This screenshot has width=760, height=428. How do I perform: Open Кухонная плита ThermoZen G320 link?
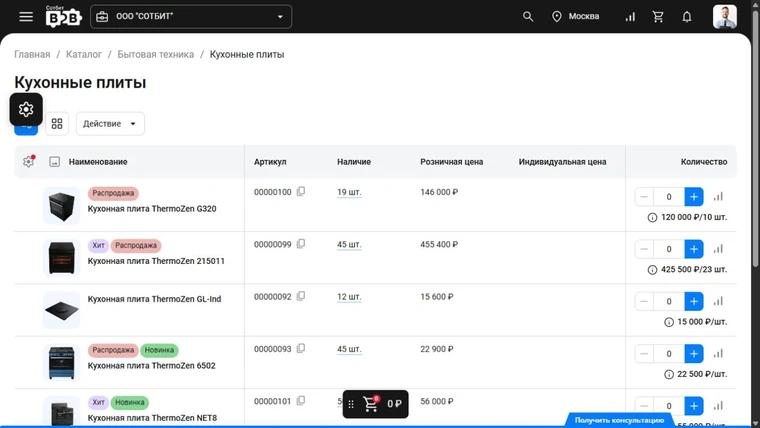tap(152, 209)
